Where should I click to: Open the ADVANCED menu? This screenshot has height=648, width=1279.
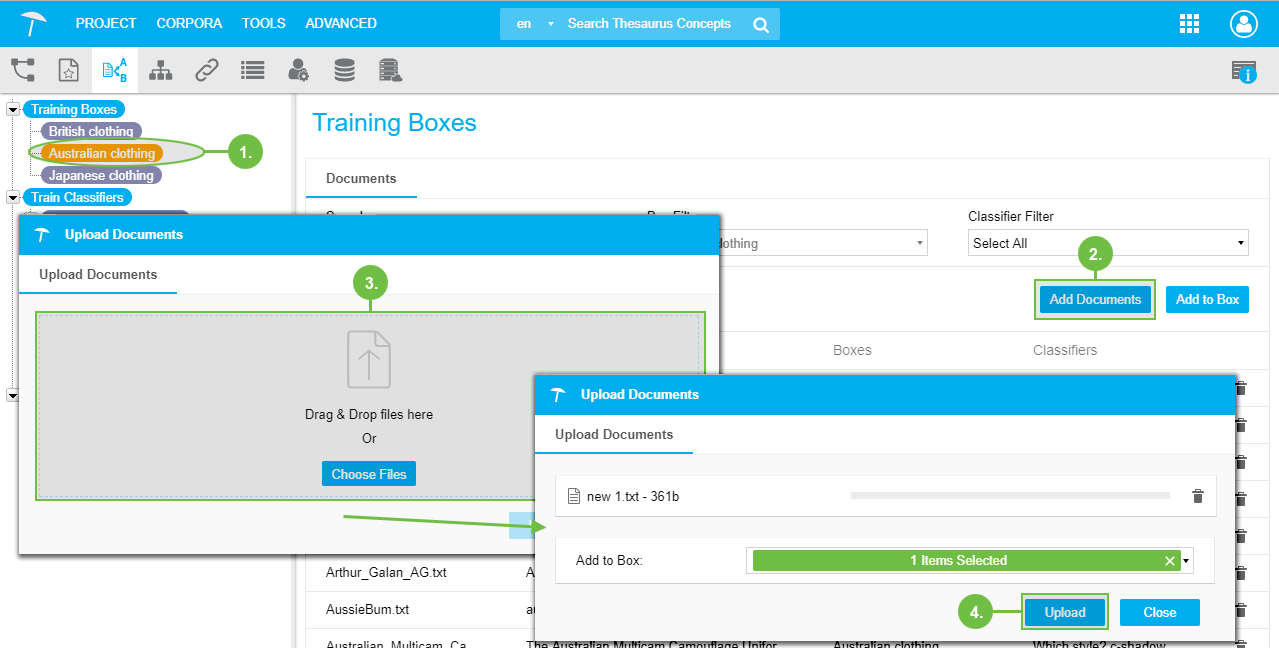click(341, 23)
